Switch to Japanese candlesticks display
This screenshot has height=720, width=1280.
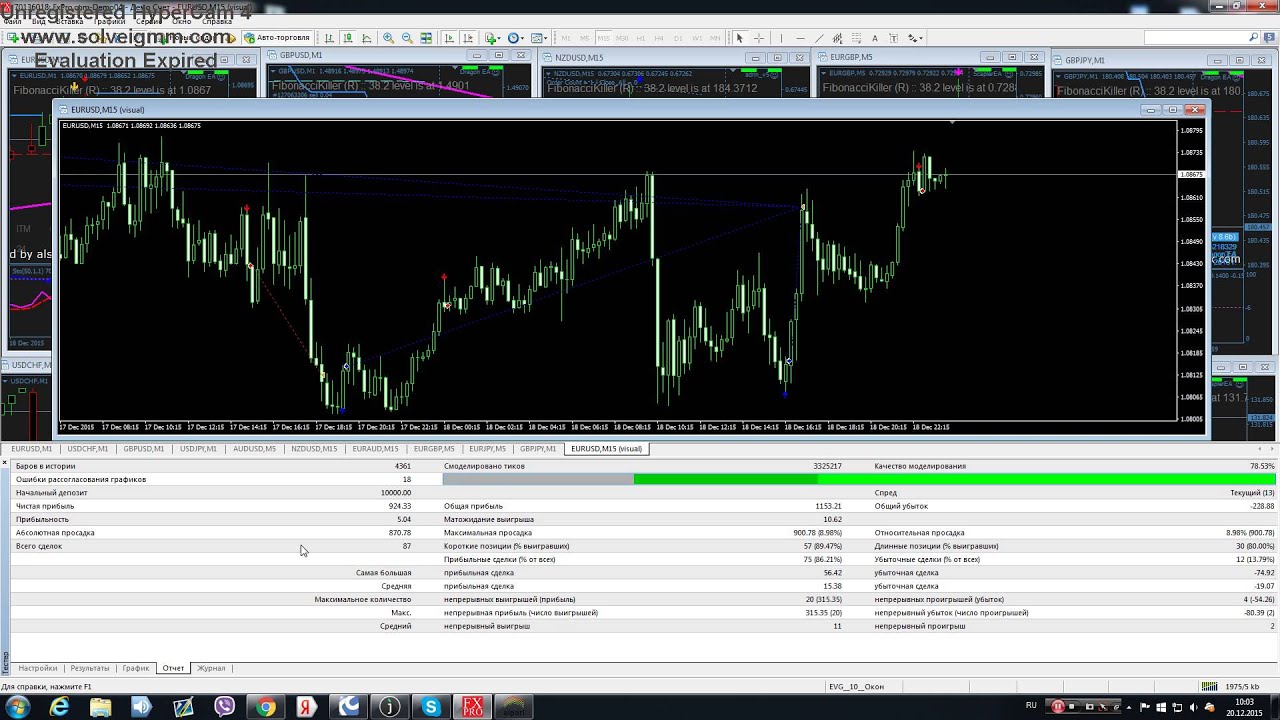(348, 38)
